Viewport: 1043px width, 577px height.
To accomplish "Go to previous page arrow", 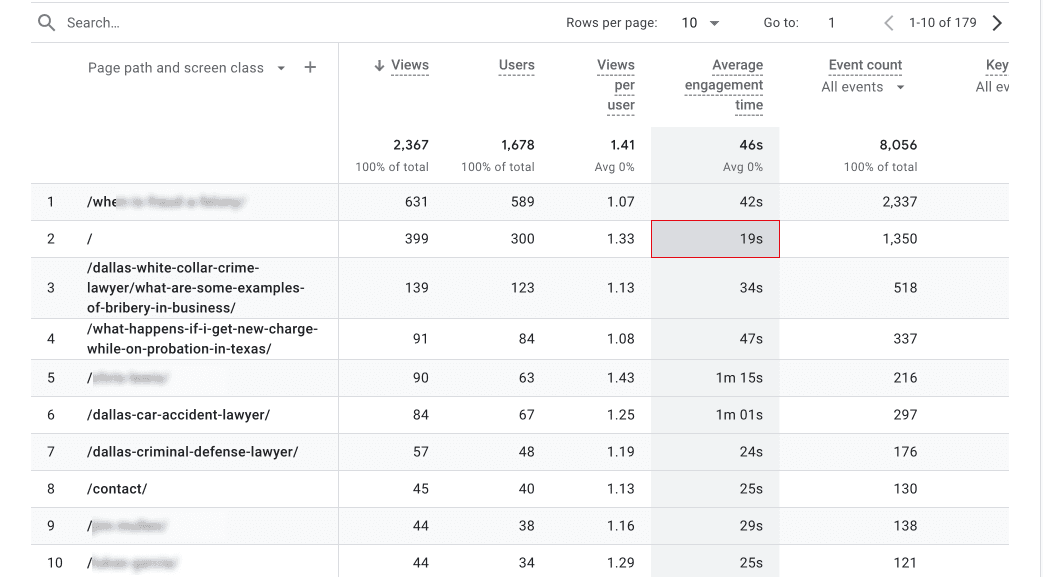I will [889, 23].
